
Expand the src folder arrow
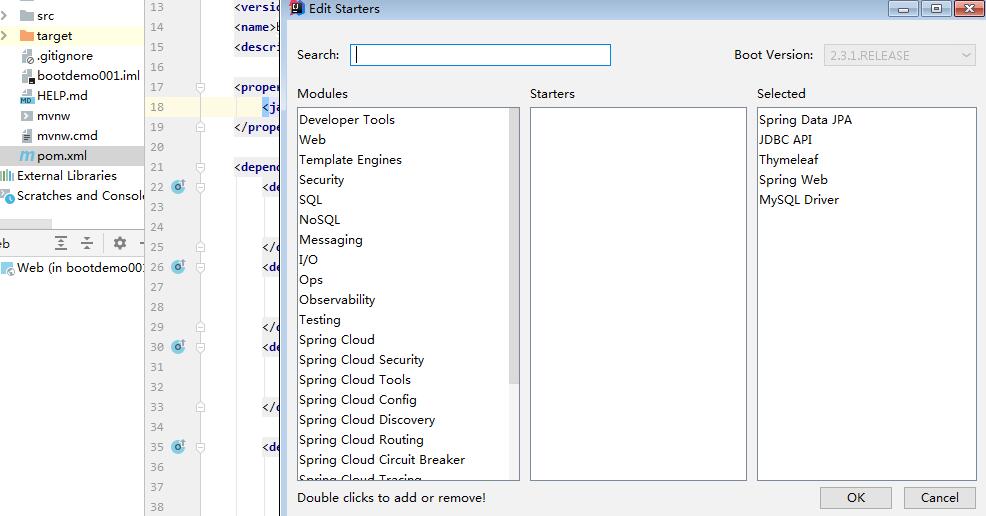(x=5, y=16)
